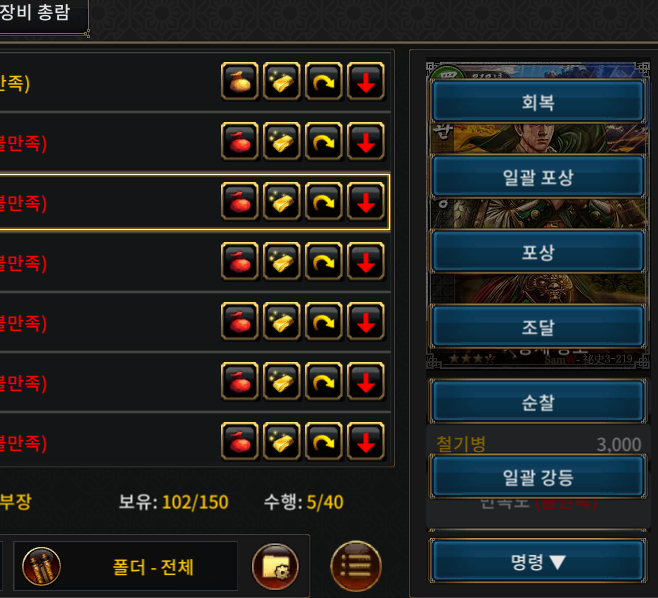This screenshot has height=598, width=658.
Task: Open the round list menu icon
Action: [356, 566]
